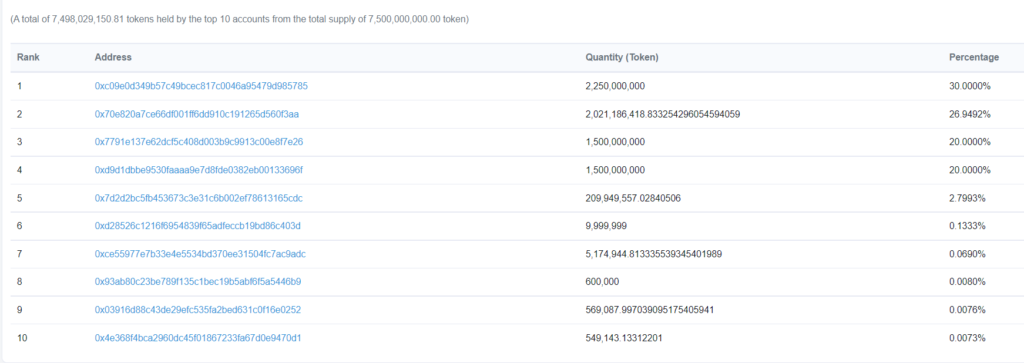Click the top 10 accounts summary text

coord(239,20)
